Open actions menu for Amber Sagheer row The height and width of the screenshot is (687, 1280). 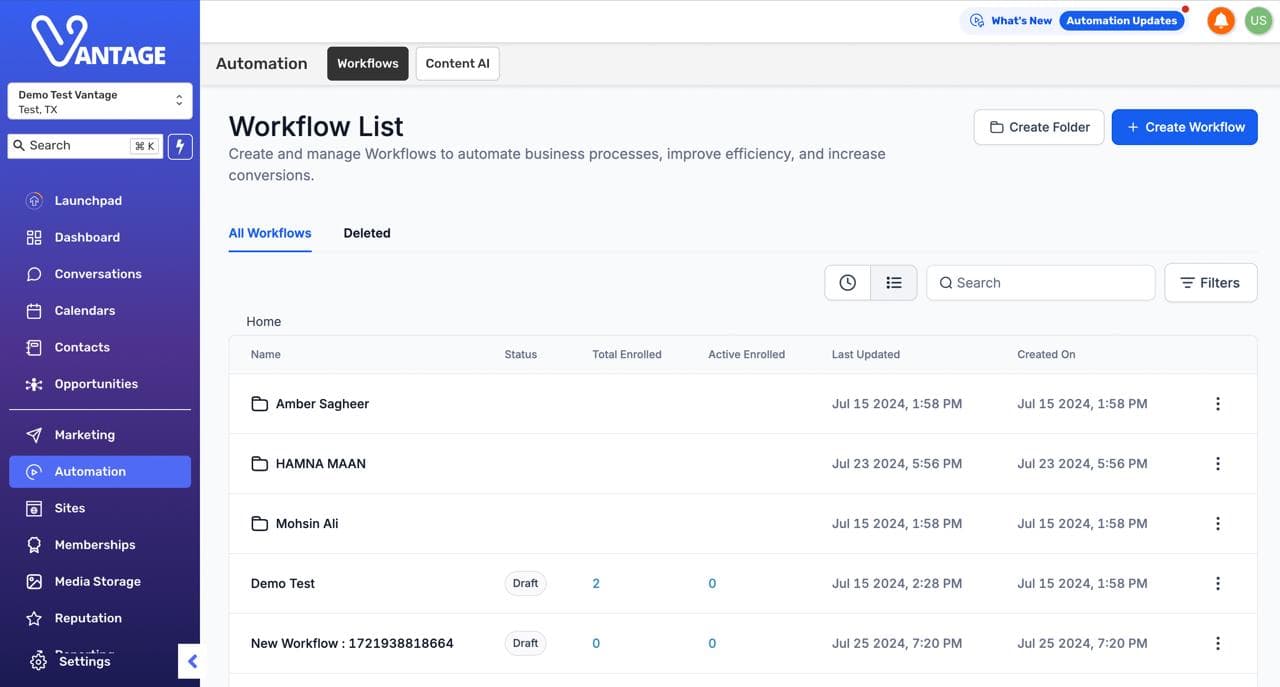pyautogui.click(x=1217, y=404)
